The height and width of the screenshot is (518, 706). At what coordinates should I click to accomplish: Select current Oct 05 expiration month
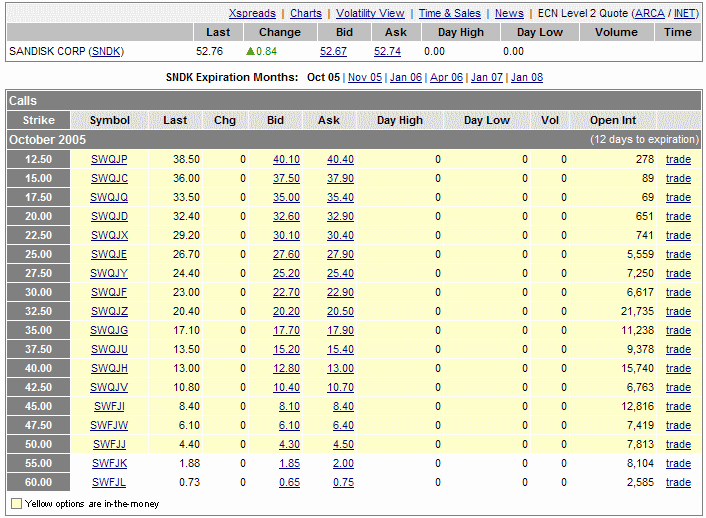(x=323, y=77)
